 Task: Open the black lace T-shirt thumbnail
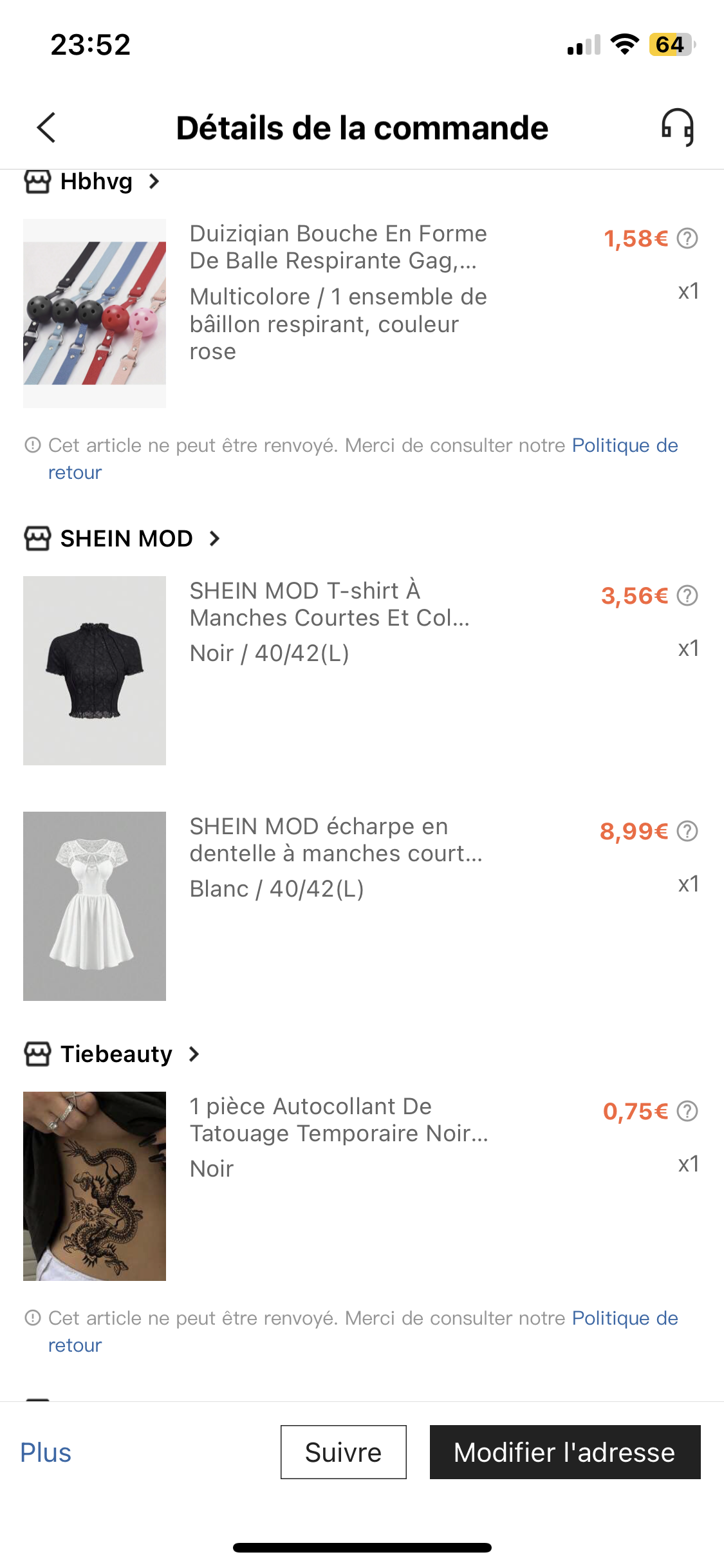click(95, 671)
